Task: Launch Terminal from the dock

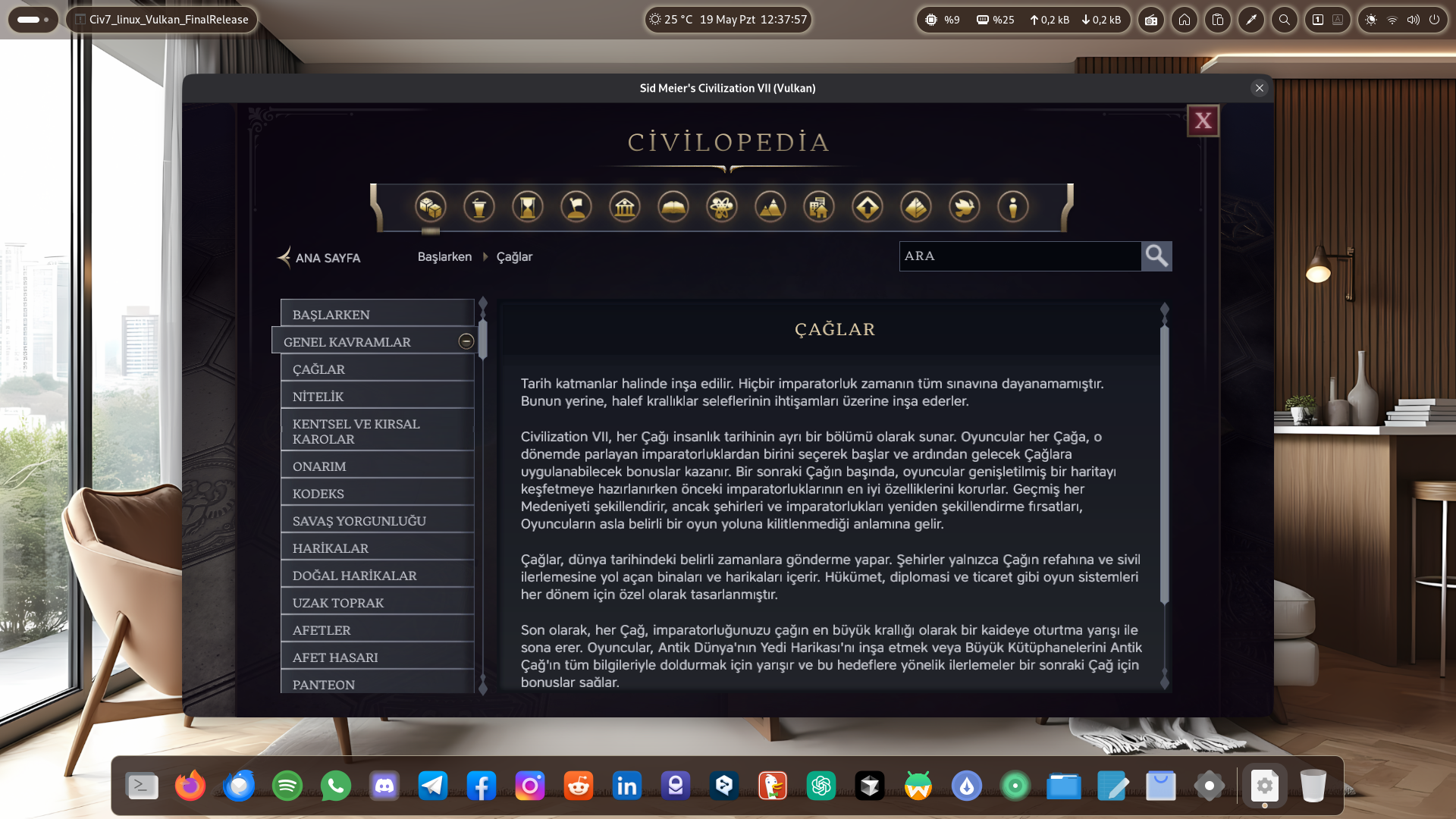Action: pyautogui.click(x=142, y=786)
